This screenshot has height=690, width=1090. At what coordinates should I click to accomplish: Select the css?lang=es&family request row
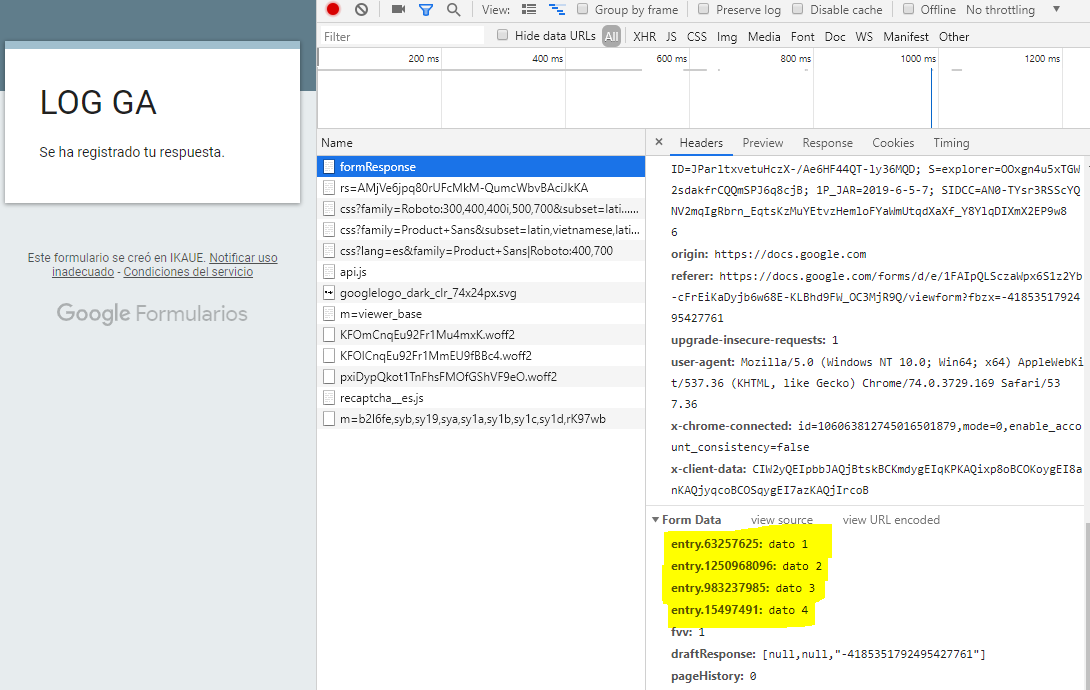coord(481,250)
